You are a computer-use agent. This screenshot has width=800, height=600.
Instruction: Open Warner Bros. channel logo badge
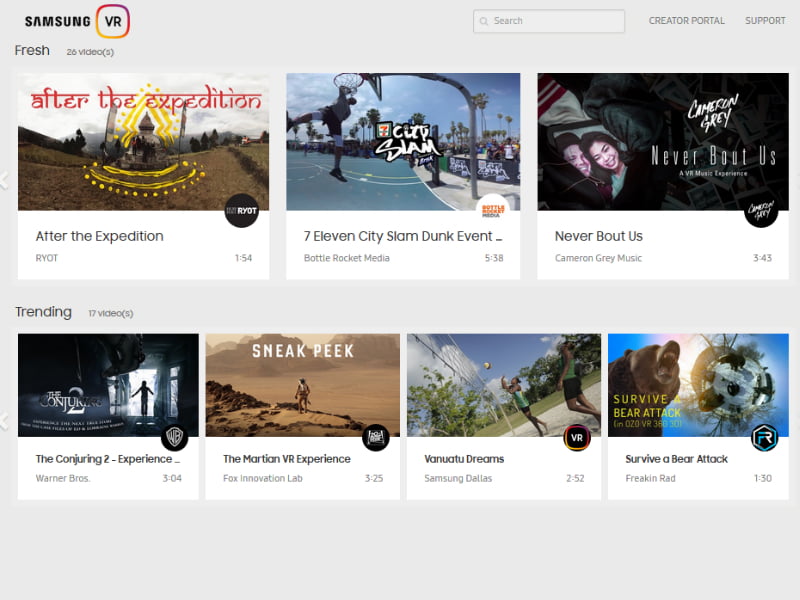pyautogui.click(x=175, y=437)
